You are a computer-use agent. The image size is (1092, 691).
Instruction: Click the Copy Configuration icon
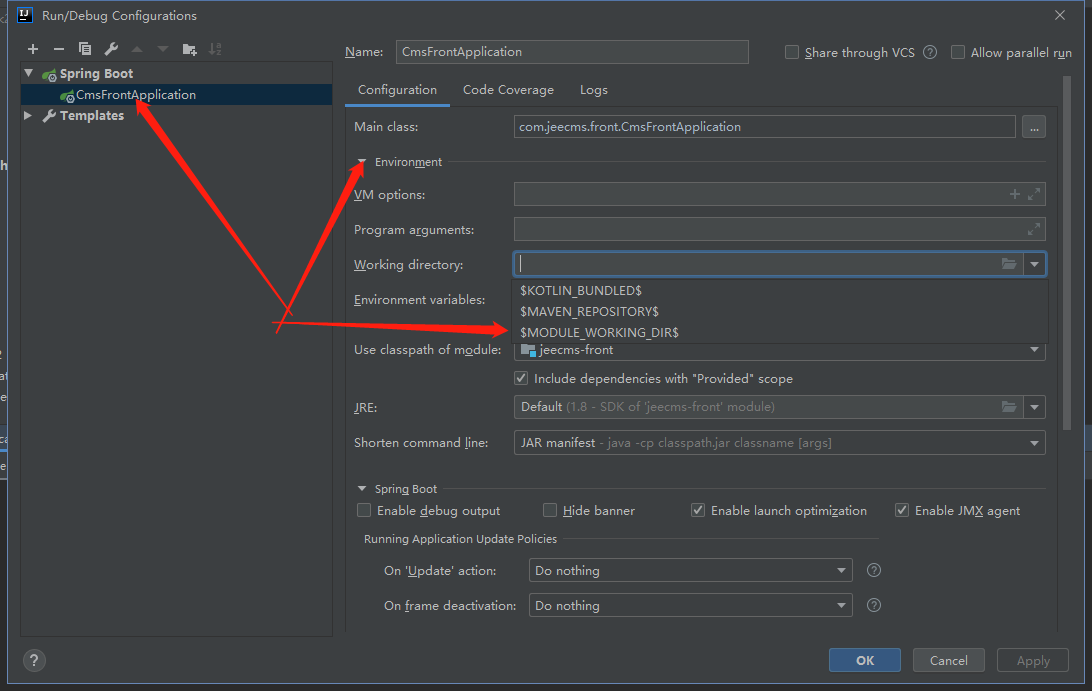pos(85,49)
